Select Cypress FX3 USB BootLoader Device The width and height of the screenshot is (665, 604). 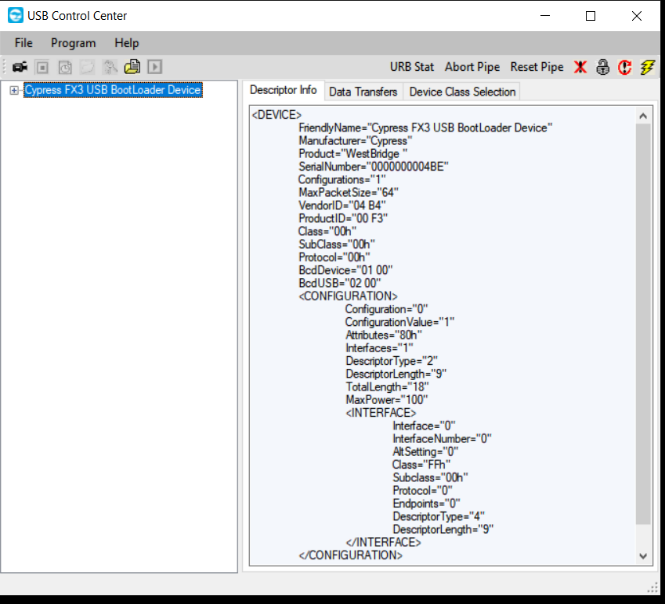(x=112, y=91)
